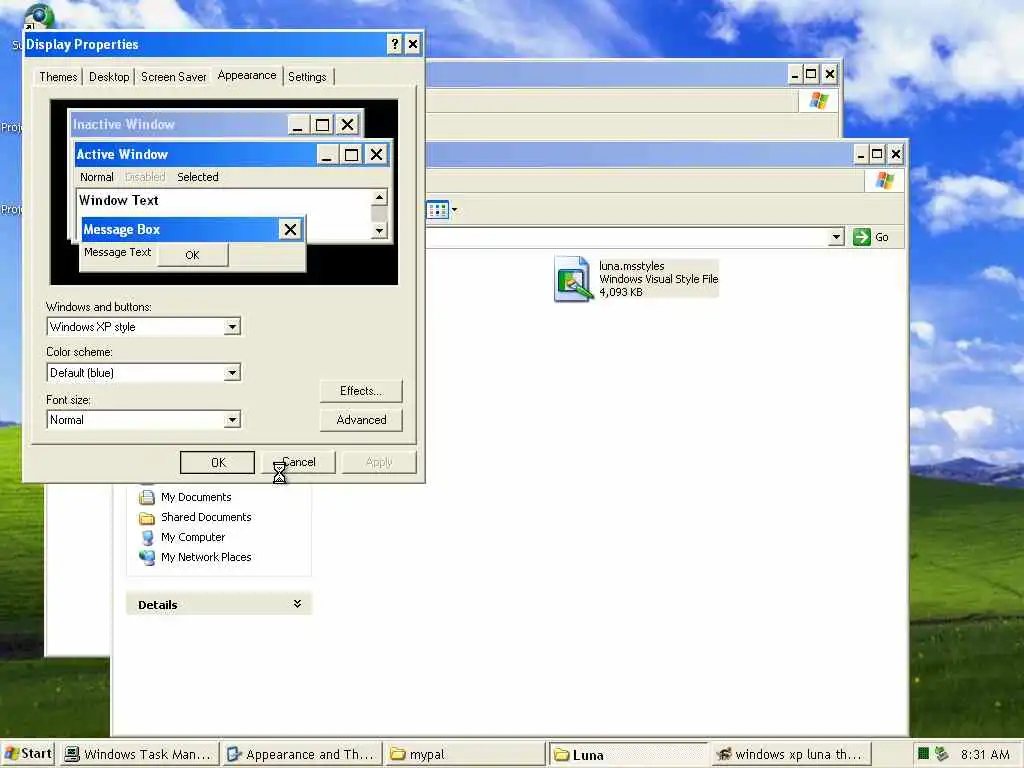
Task: Click the desktop icon behind the dialog title
Action: pyautogui.click(x=39, y=16)
